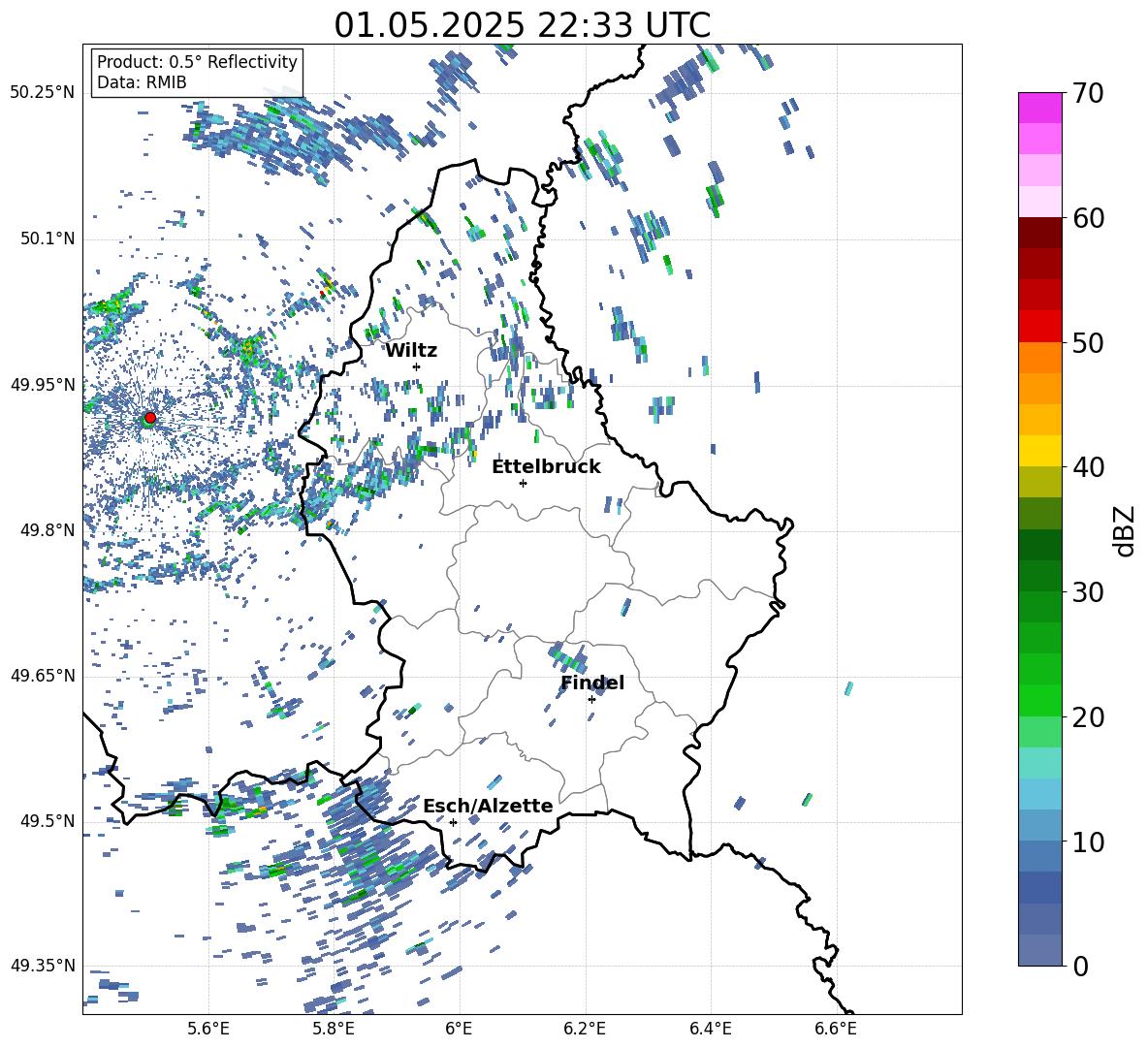Click the colorbar tick value 0
Screen dimensions: 1148x1048
coord(1080,966)
